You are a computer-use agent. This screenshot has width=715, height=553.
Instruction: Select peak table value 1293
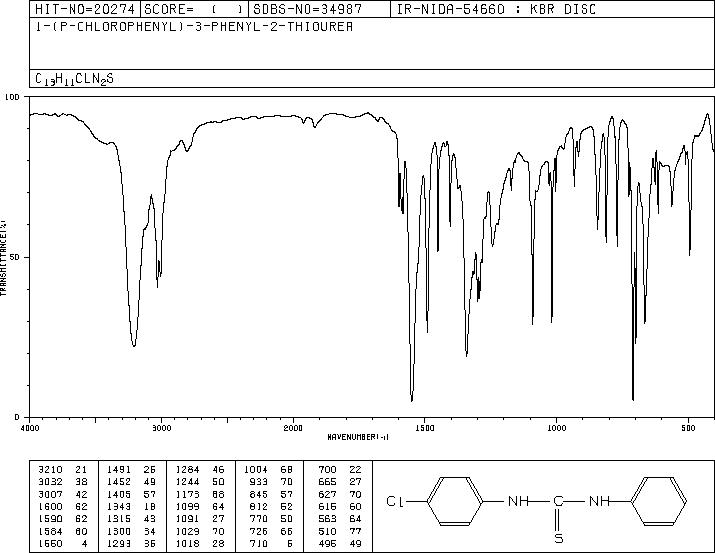point(119,543)
